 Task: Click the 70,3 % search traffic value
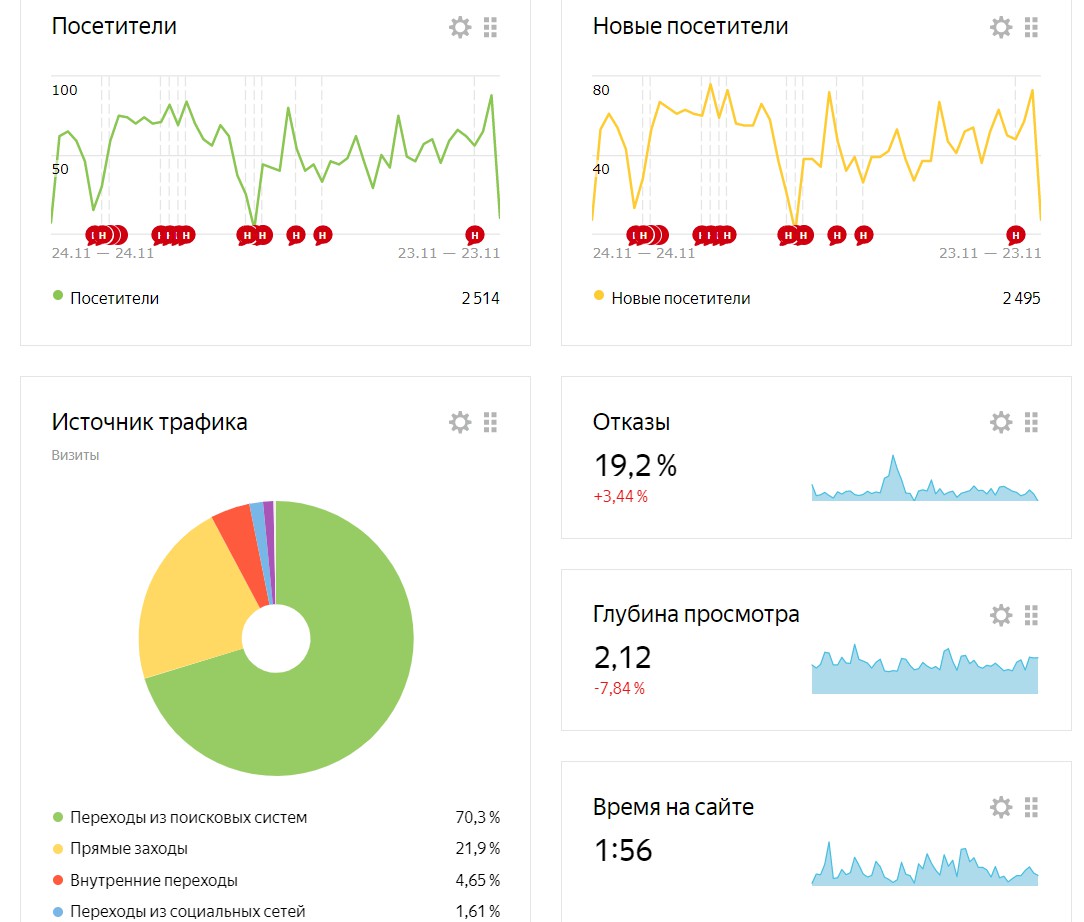coord(478,817)
